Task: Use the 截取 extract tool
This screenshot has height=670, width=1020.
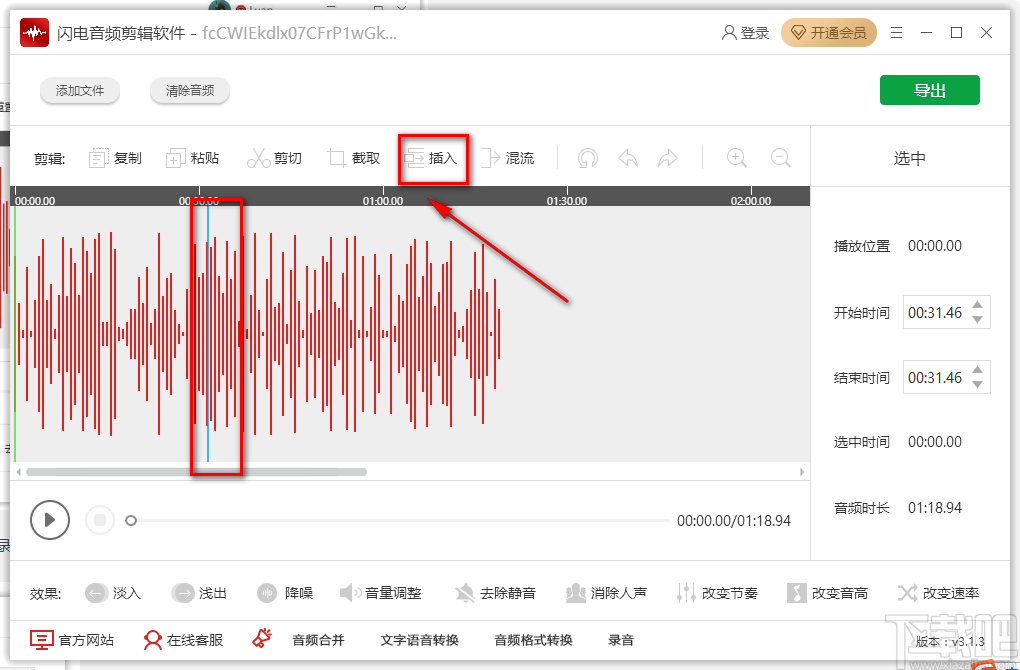Action: coord(354,157)
